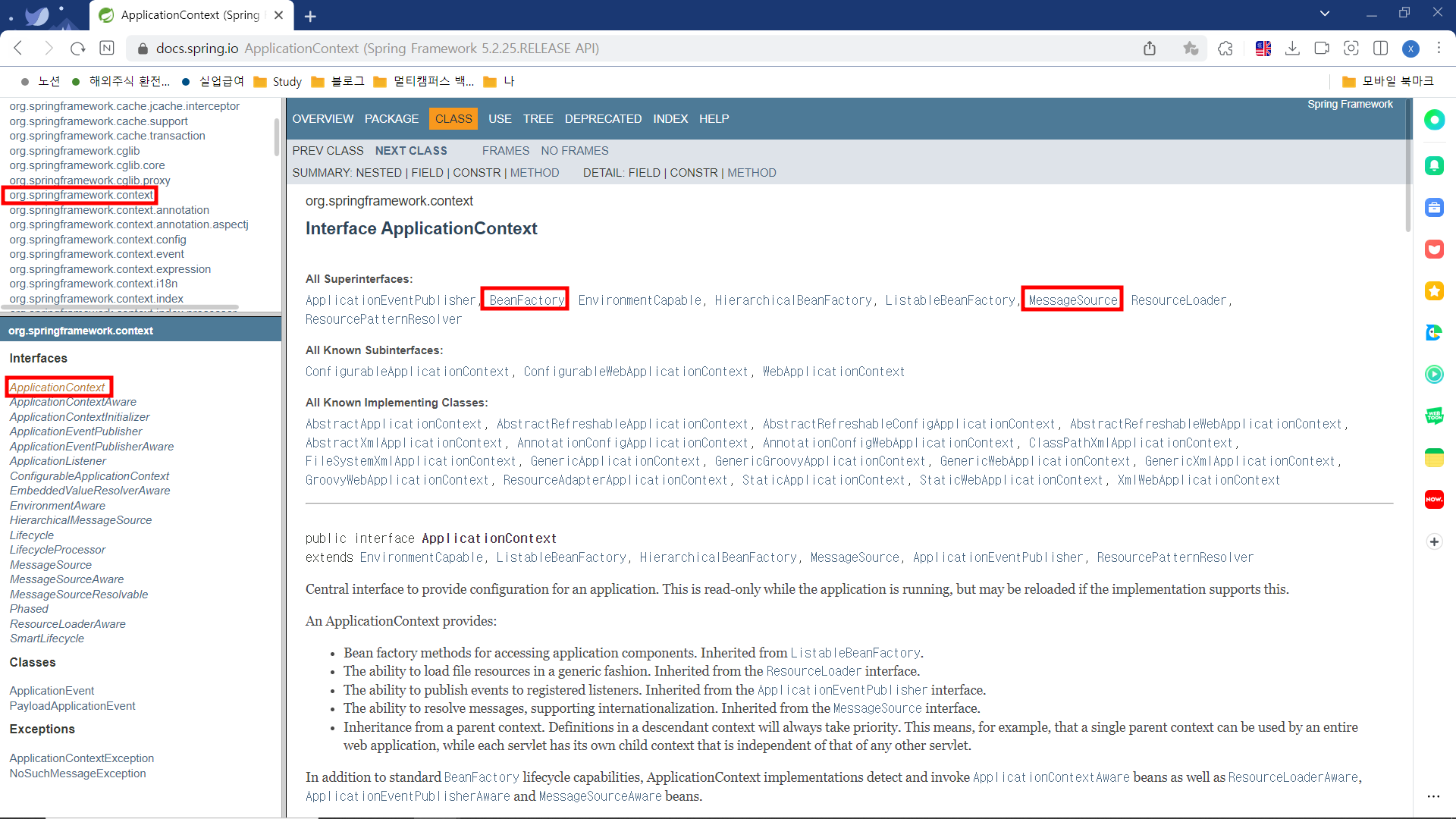Open the 실업급여 bookmark
The image size is (1456, 819).
pyautogui.click(x=214, y=81)
